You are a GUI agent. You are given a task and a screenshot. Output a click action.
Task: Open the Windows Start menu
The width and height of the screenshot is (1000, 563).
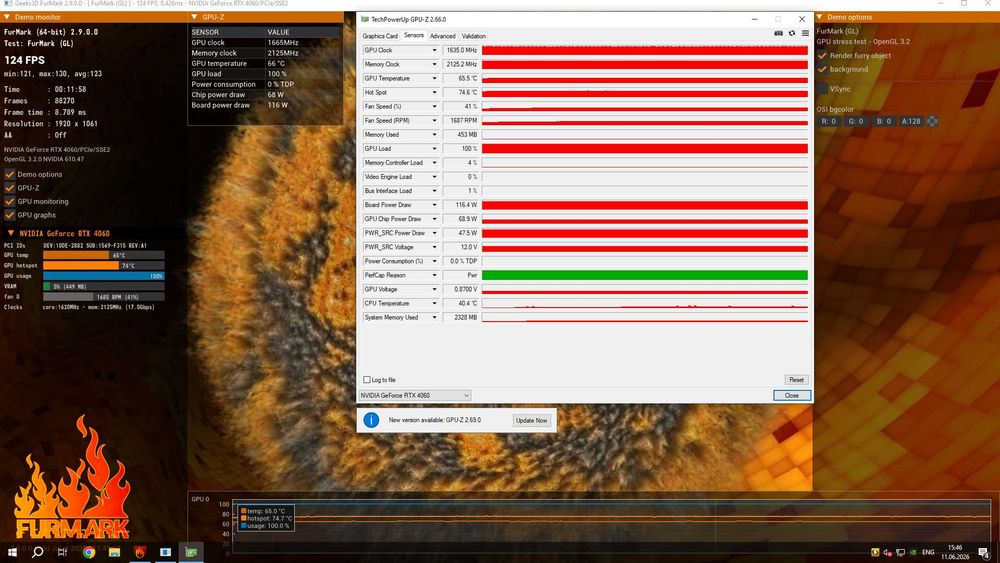12,552
